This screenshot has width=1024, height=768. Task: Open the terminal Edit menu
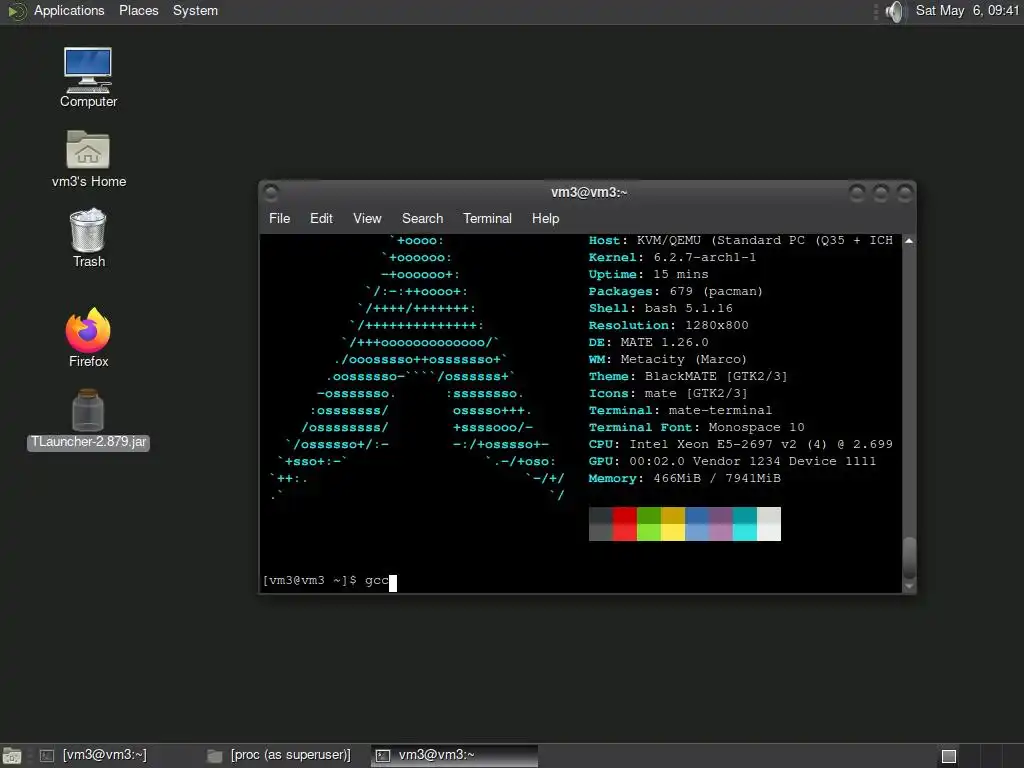(321, 218)
